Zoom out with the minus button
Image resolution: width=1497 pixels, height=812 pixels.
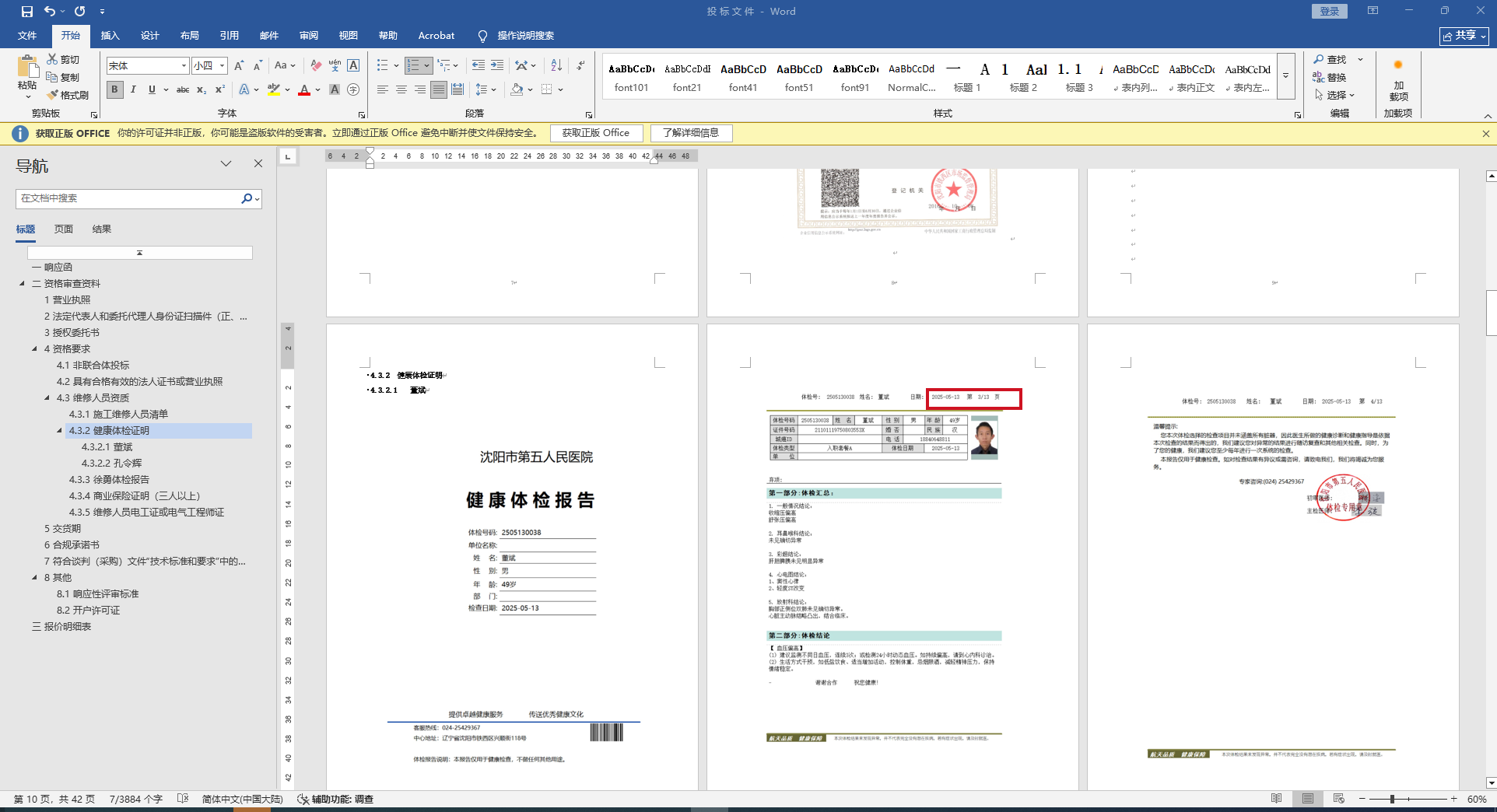[x=1362, y=799]
